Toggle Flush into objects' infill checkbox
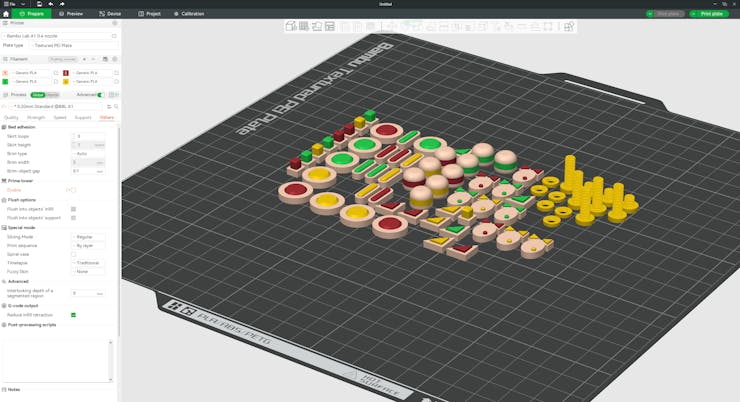Viewport: 740px width, 402px height. [x=73, y=209]
